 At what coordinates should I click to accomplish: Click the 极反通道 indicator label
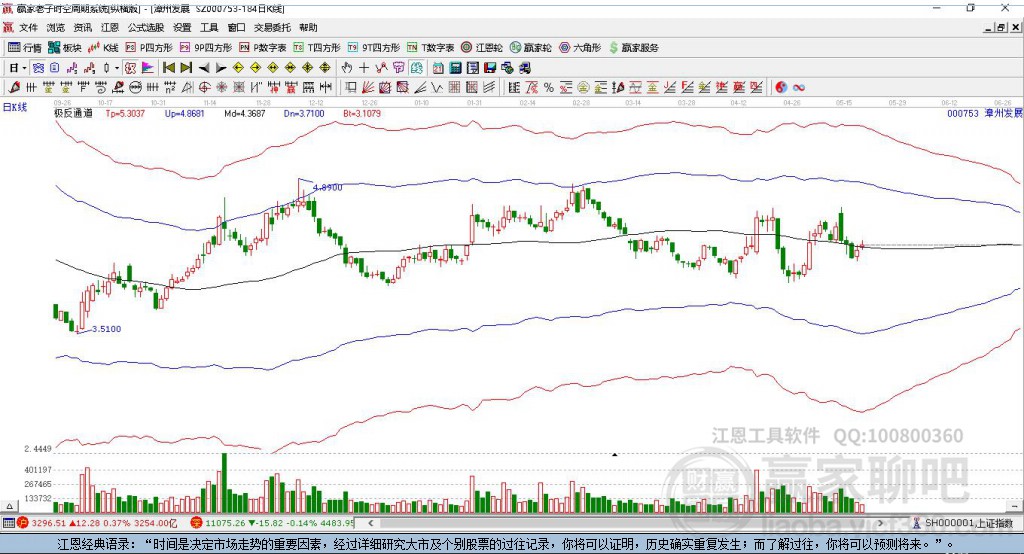point(73,114)
